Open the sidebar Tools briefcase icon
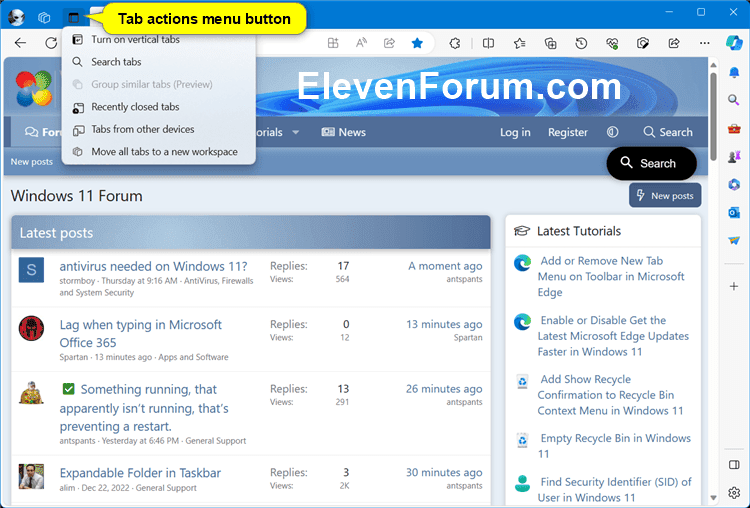 tap(734, 128)
